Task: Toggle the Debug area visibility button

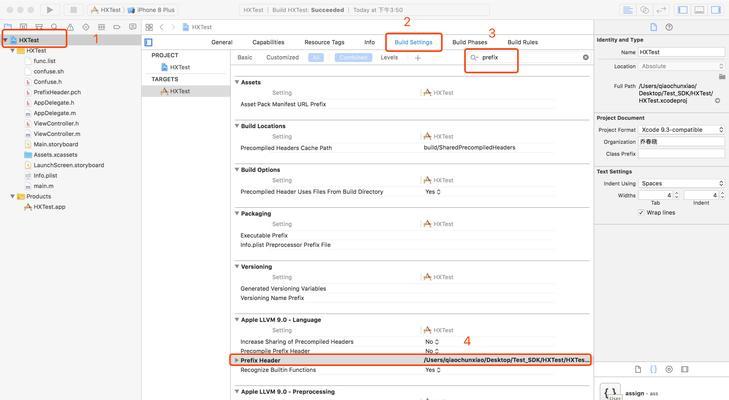Action: (x=699, y=10)
